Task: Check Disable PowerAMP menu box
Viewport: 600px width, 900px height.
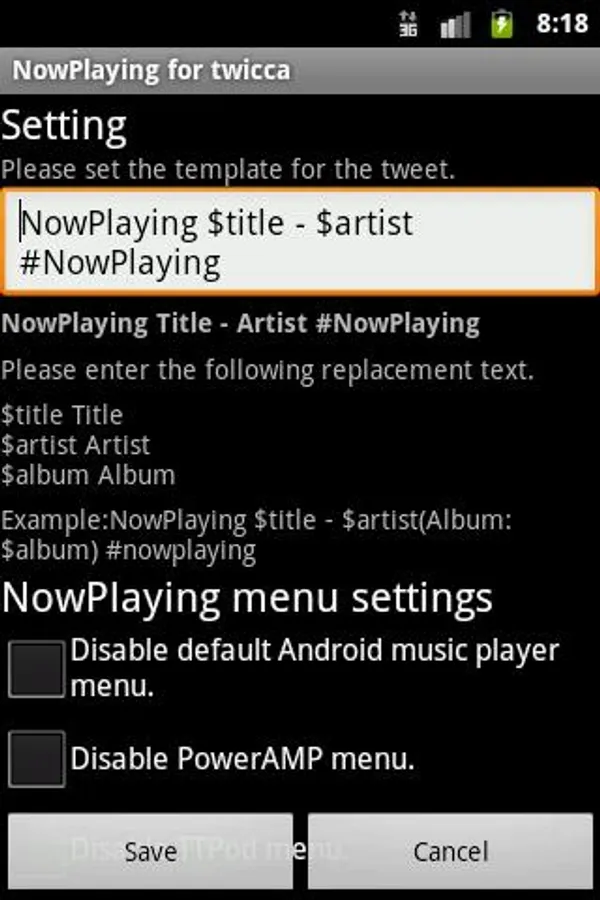Action: pos(37,759)
